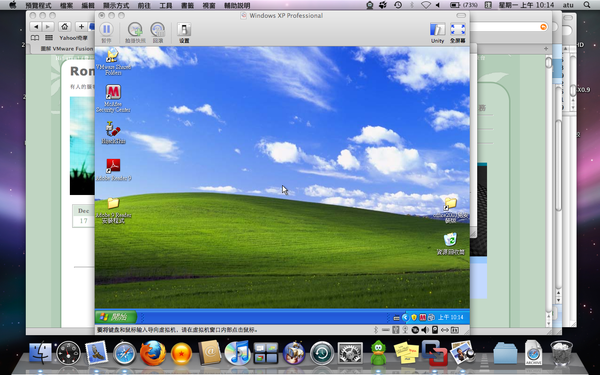Click orange reload icon in Safari address bar
The height and width of the screenshot is (375, 600).
pos(543,27)
